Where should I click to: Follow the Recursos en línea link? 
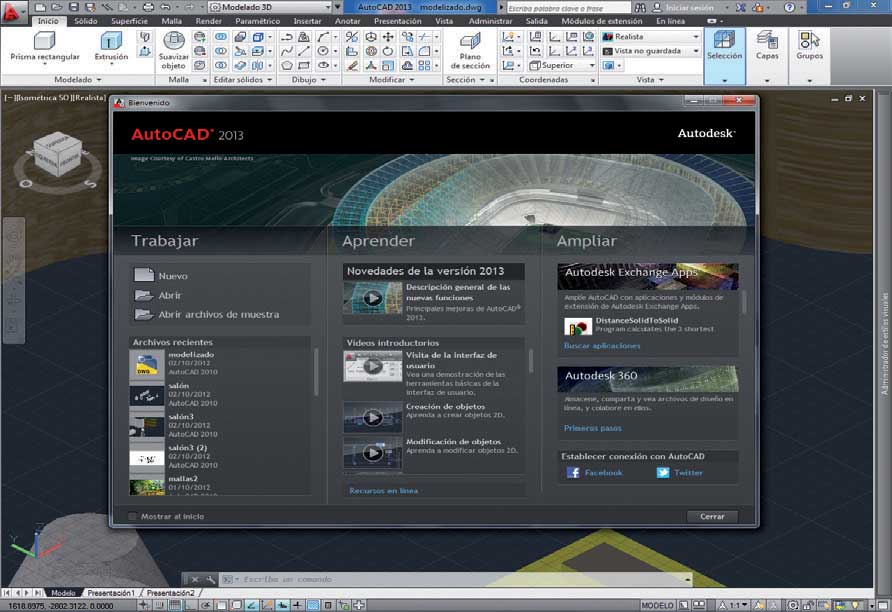(383, 491)
